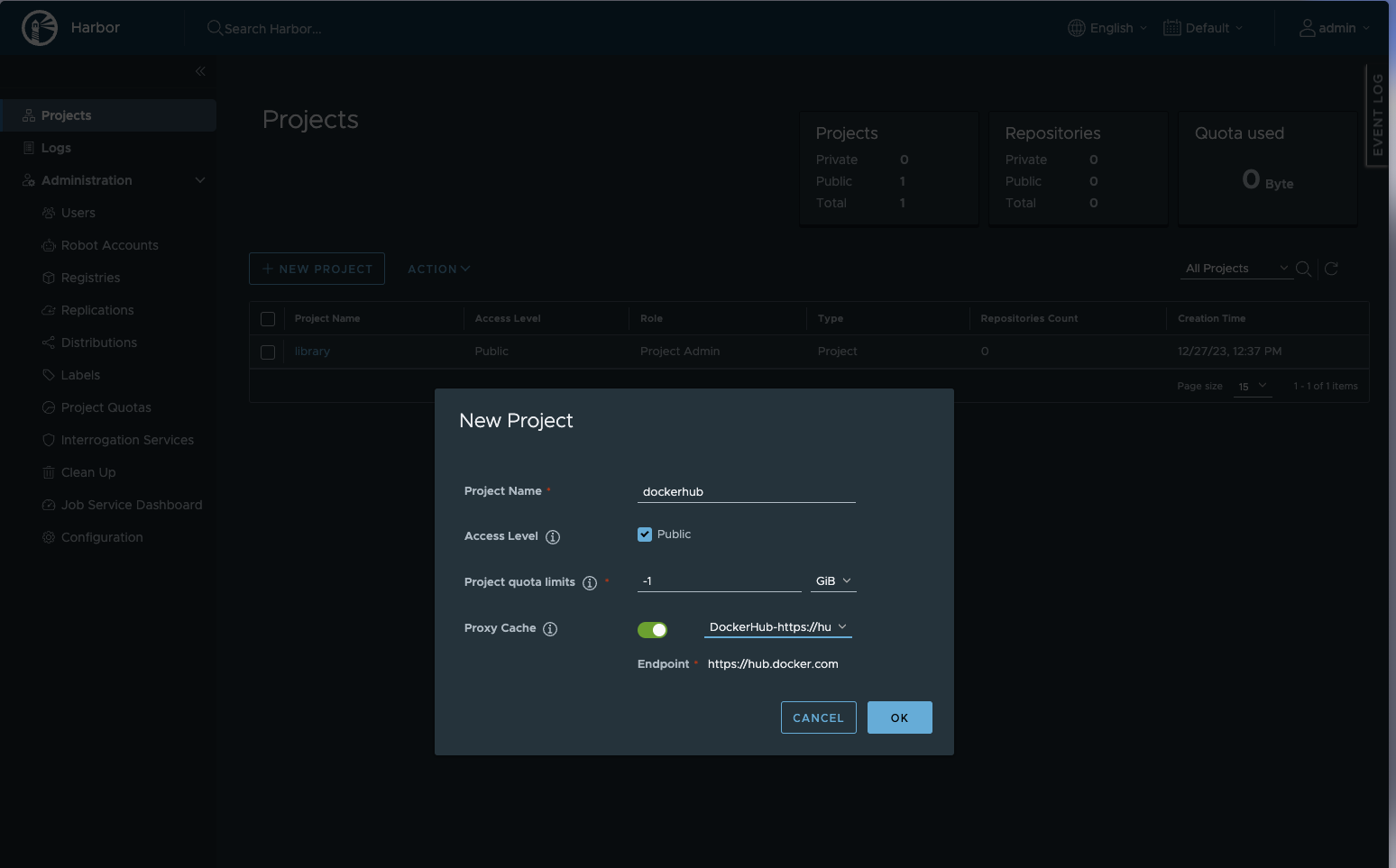The height and width of the screenshot is (868, 1396).
Task: Open the EVENT LOG side tab
Action: [1377, 115]
